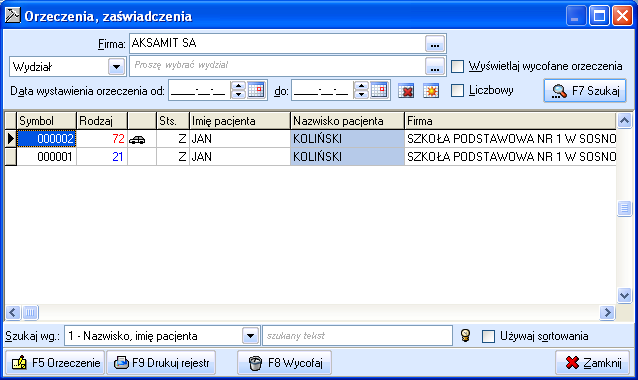Click the szukany tekst search field
Image resolution: width=638 pixels, height=380 pixels.
[357, 336]
